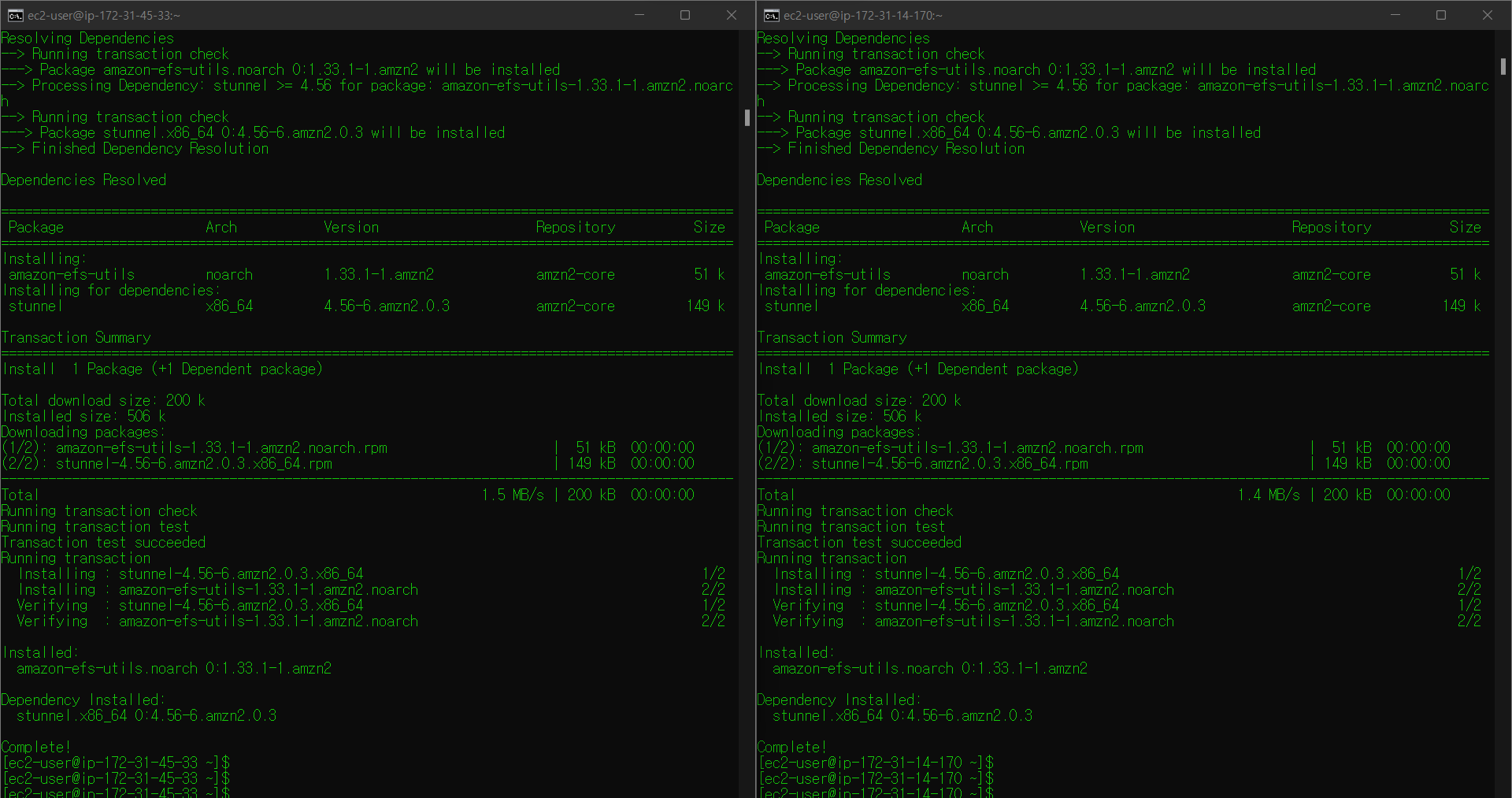Click first [ec2-user@ip-172-31-45-33 ~]$ prompt
The image size is (1512, 798).
click(x=116, y=763)
